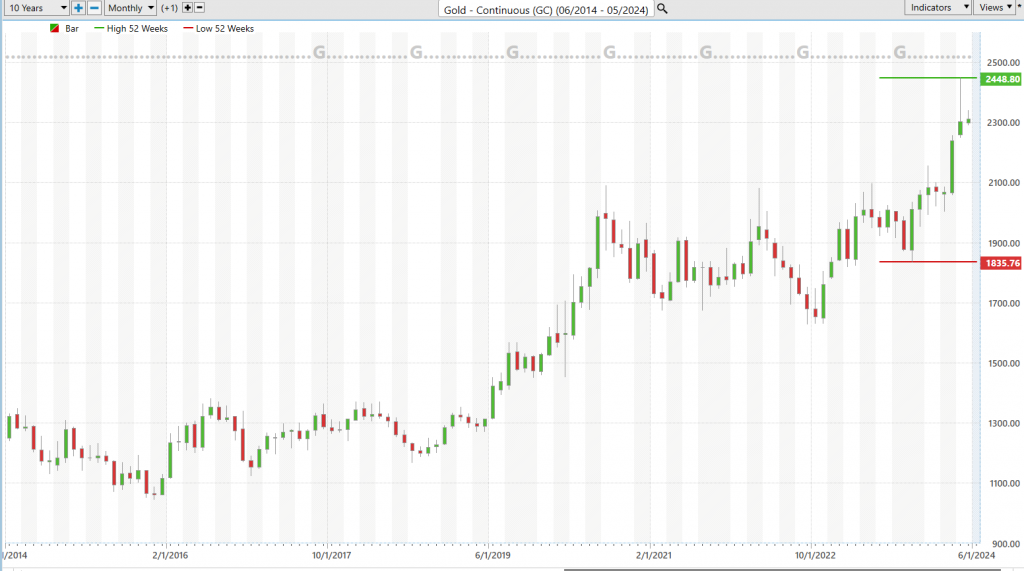Viewport: 1024px width, 571px height.
Task: Click the last G marker near 2023
Action: pos(900,52)
